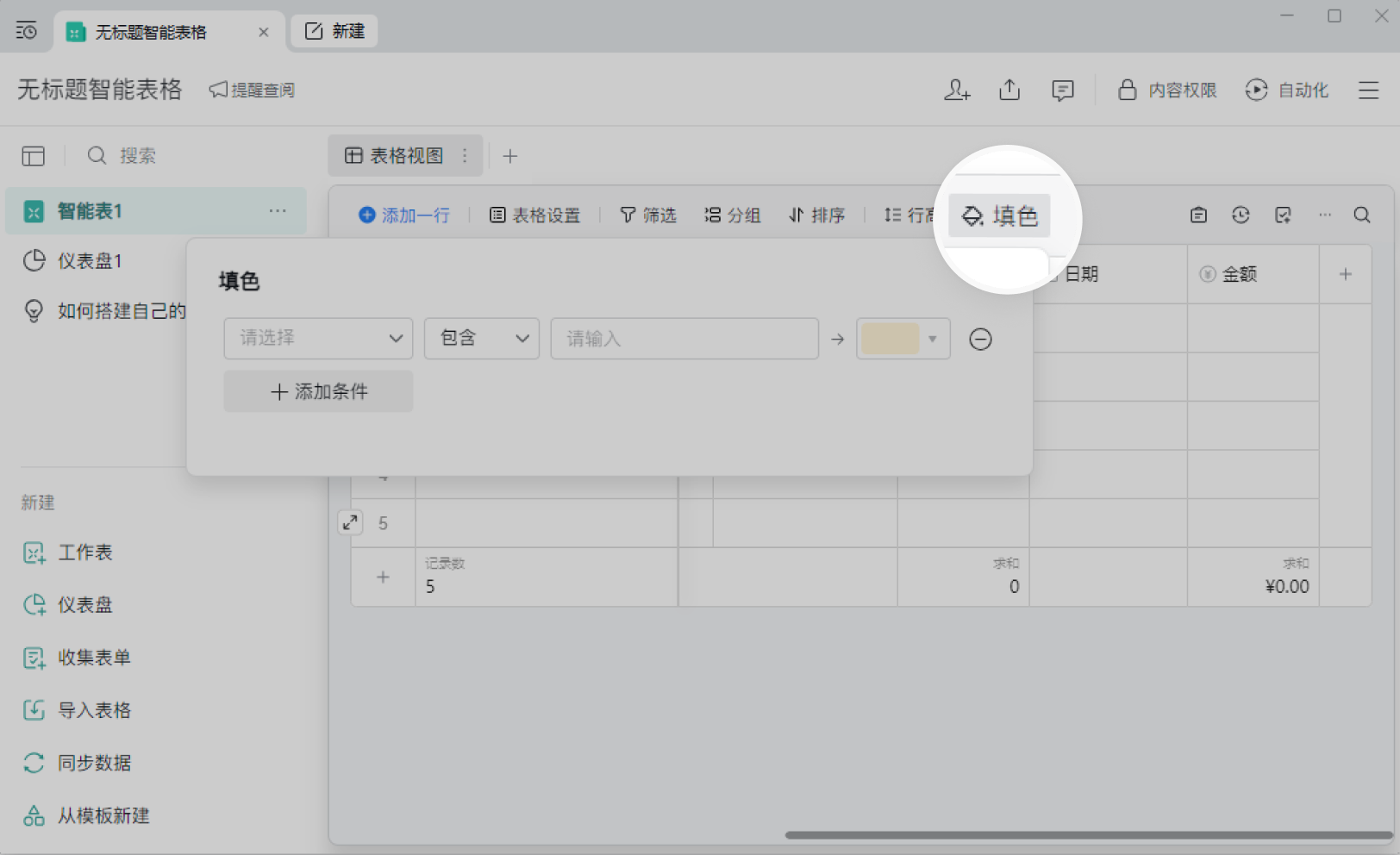Click 同步数据 sync option

(77, 763)
